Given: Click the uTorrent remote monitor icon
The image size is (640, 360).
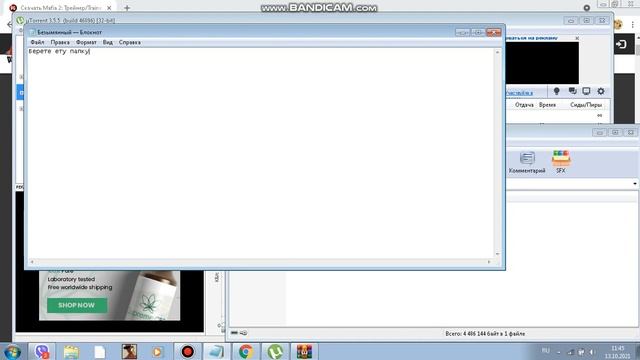Looking at the screenshot, I should (586, 91).
